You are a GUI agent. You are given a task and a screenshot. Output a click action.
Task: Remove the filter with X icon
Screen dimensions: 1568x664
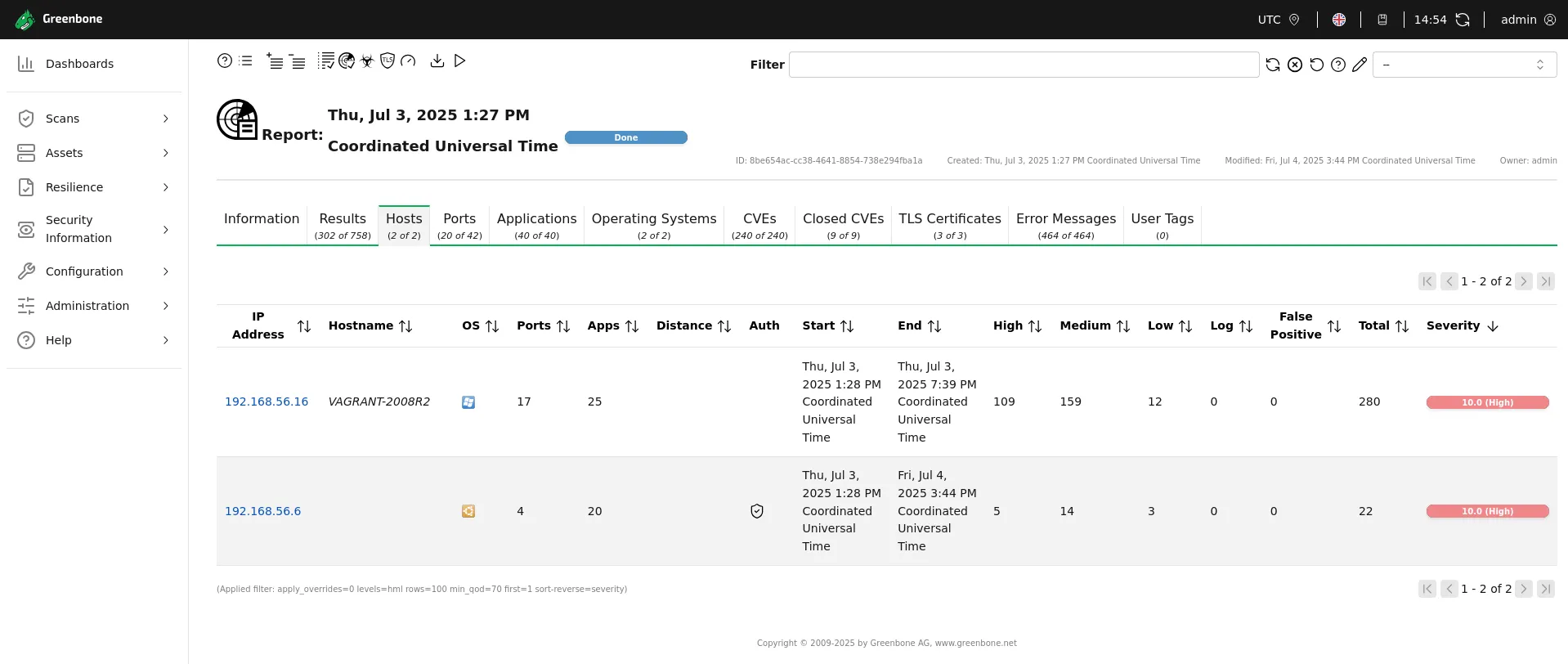pos(1295,65)
